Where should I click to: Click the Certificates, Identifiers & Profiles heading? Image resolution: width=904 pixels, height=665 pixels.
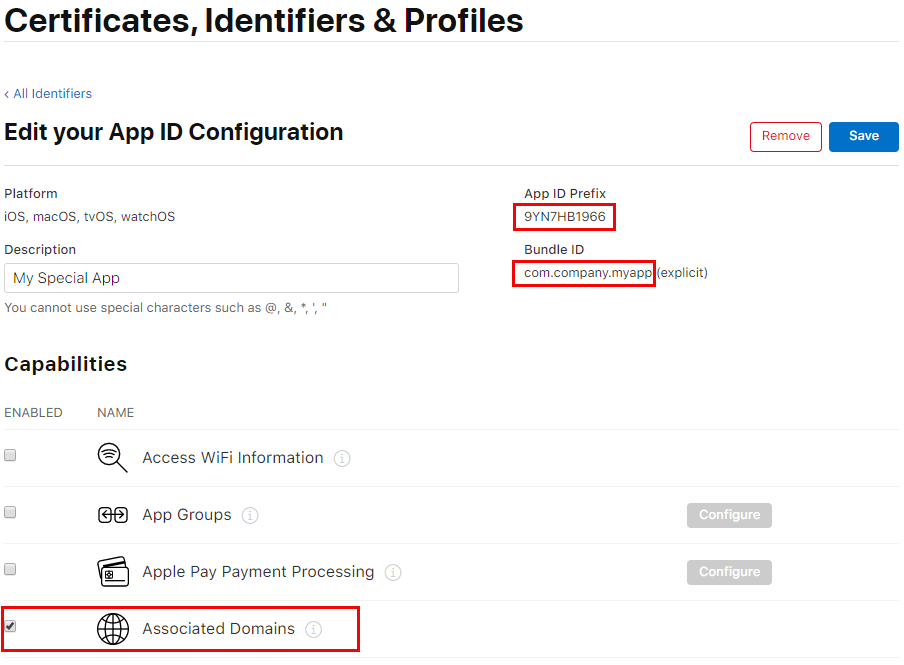pyautogui.click(x=263, y=21)
